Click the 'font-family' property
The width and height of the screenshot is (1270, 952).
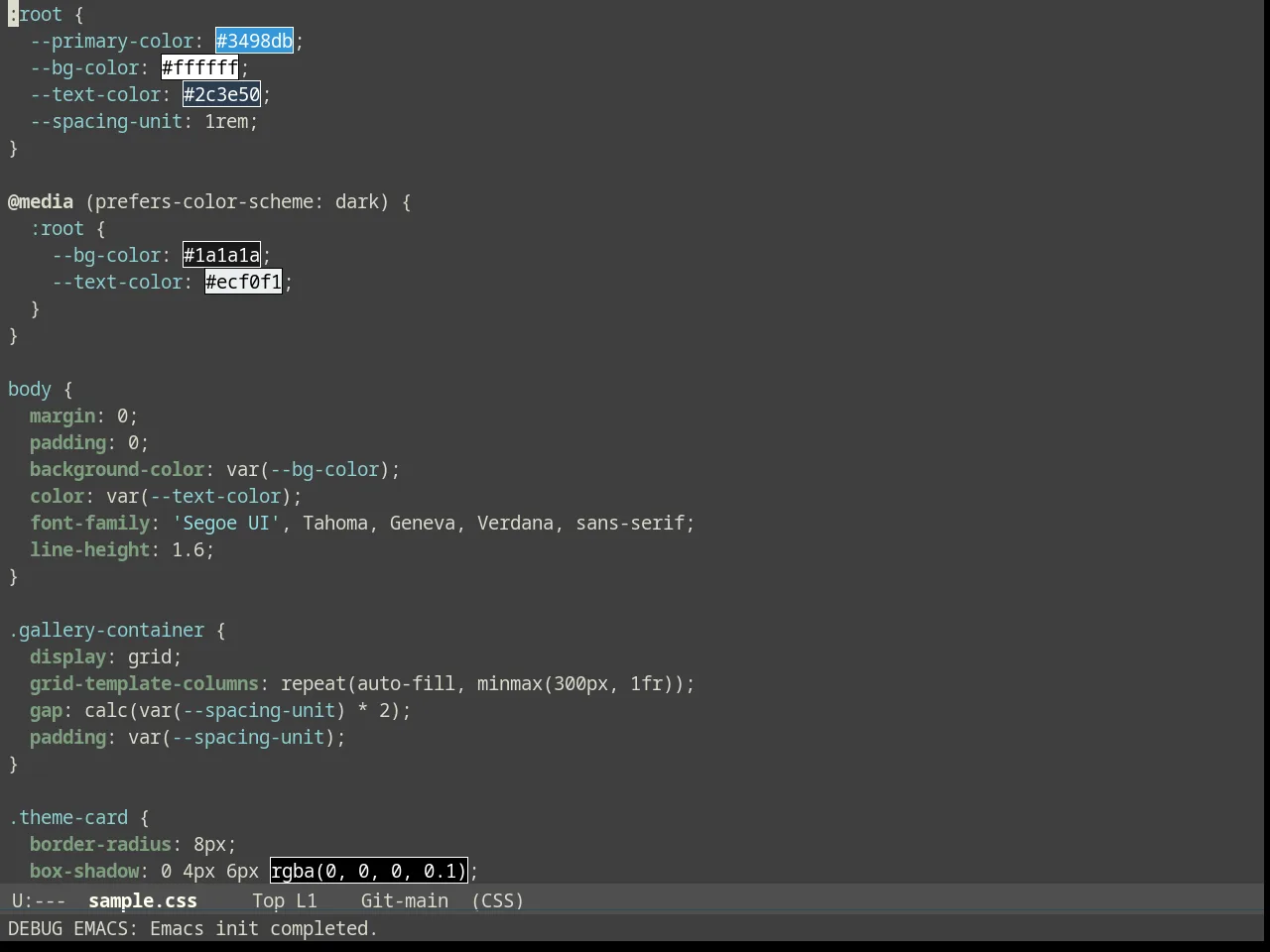(89, 523)
